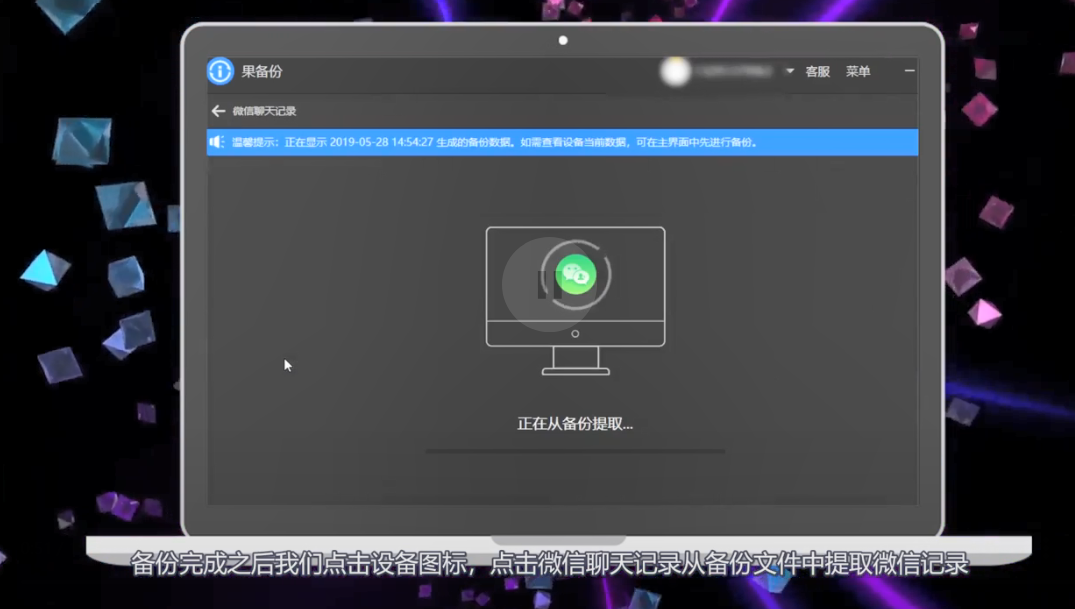This screenshot has width=1075, height=609.
Task: Click the green WeChat icon in the monitor graphic
Action: [x=576, y=274]
